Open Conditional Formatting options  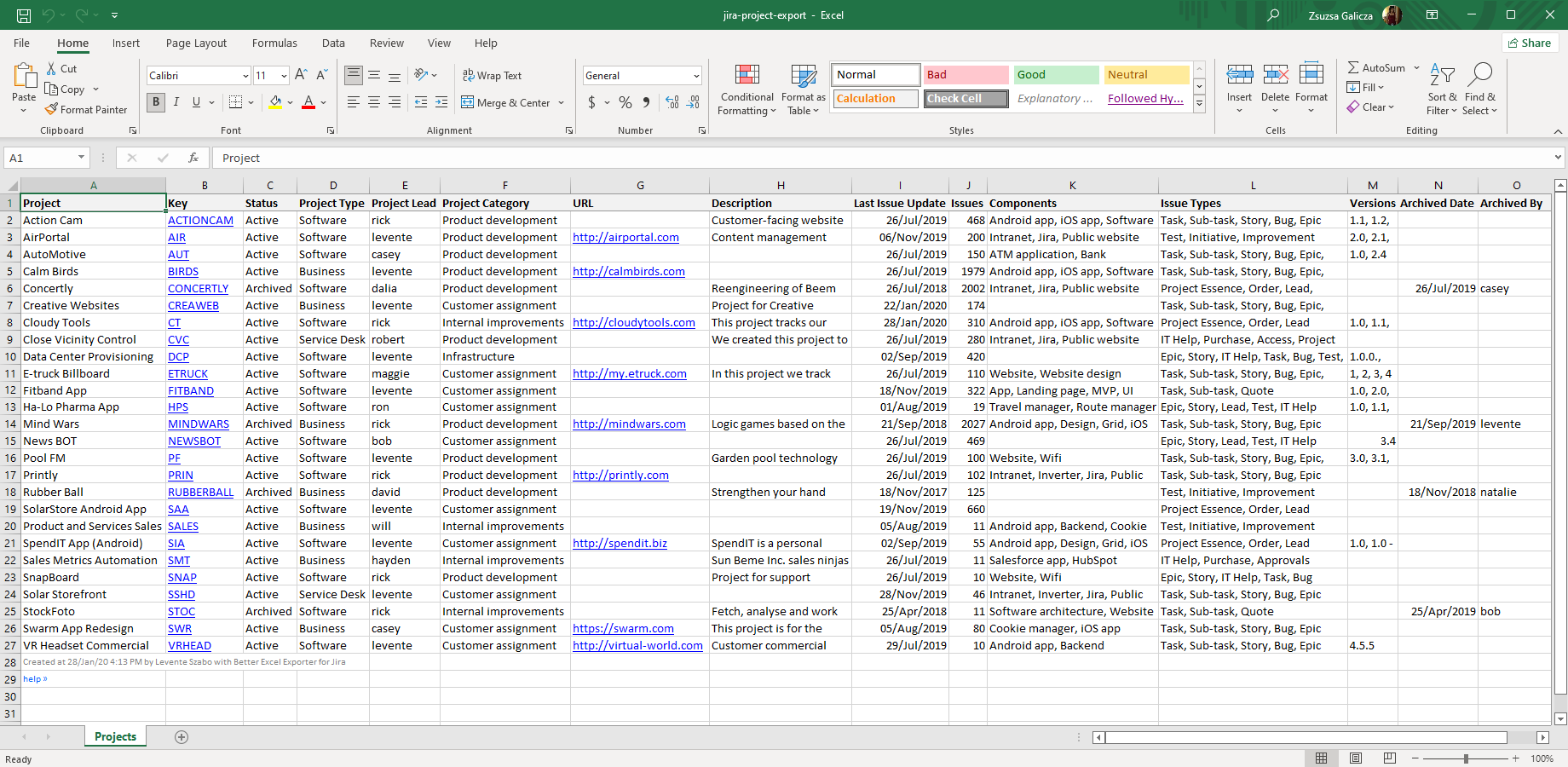(x=747, y=89)
